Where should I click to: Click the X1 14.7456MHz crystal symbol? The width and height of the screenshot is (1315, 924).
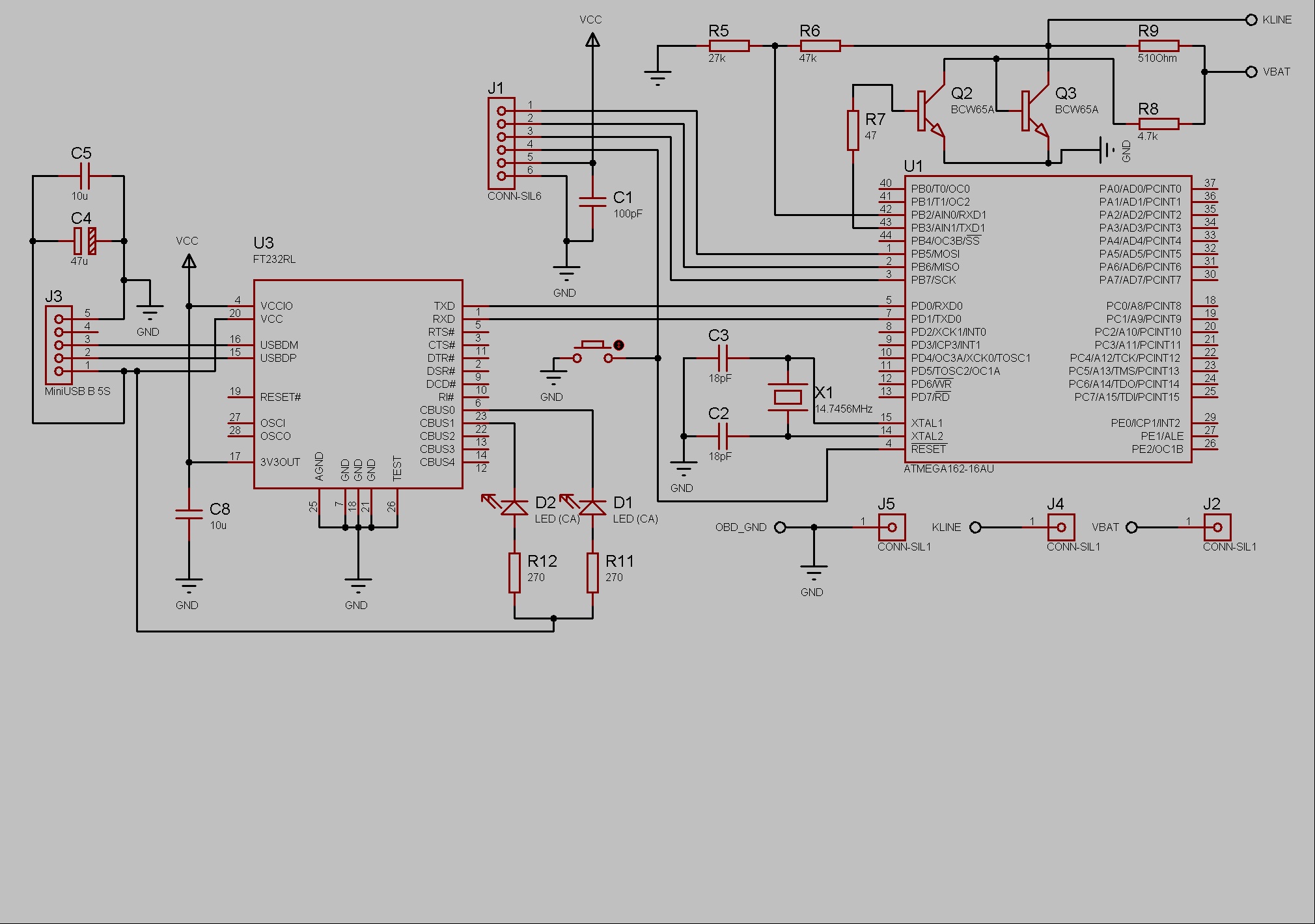tap(788, 397)
